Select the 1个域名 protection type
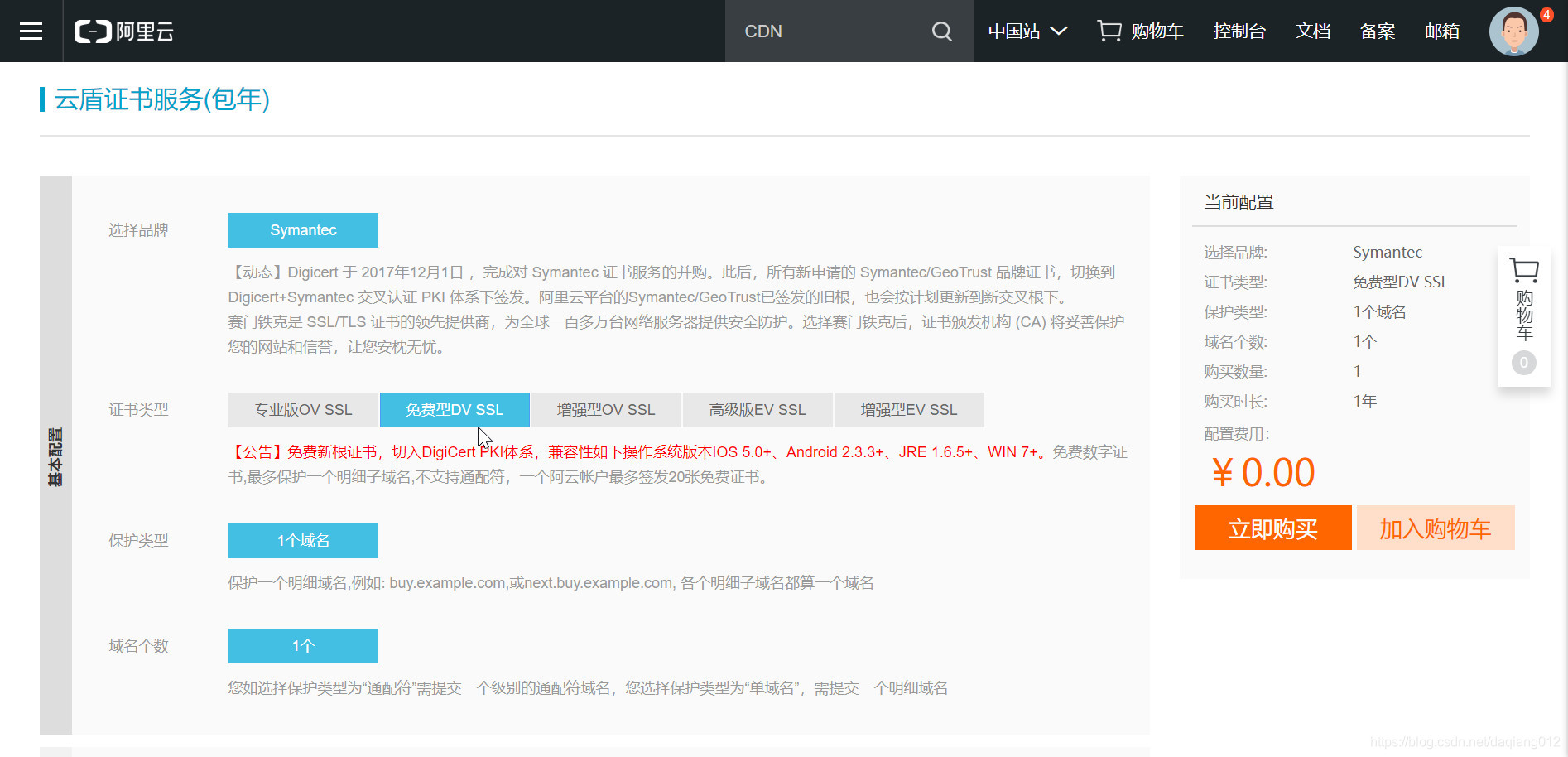 pyautogui.click(x=303, y=541)
